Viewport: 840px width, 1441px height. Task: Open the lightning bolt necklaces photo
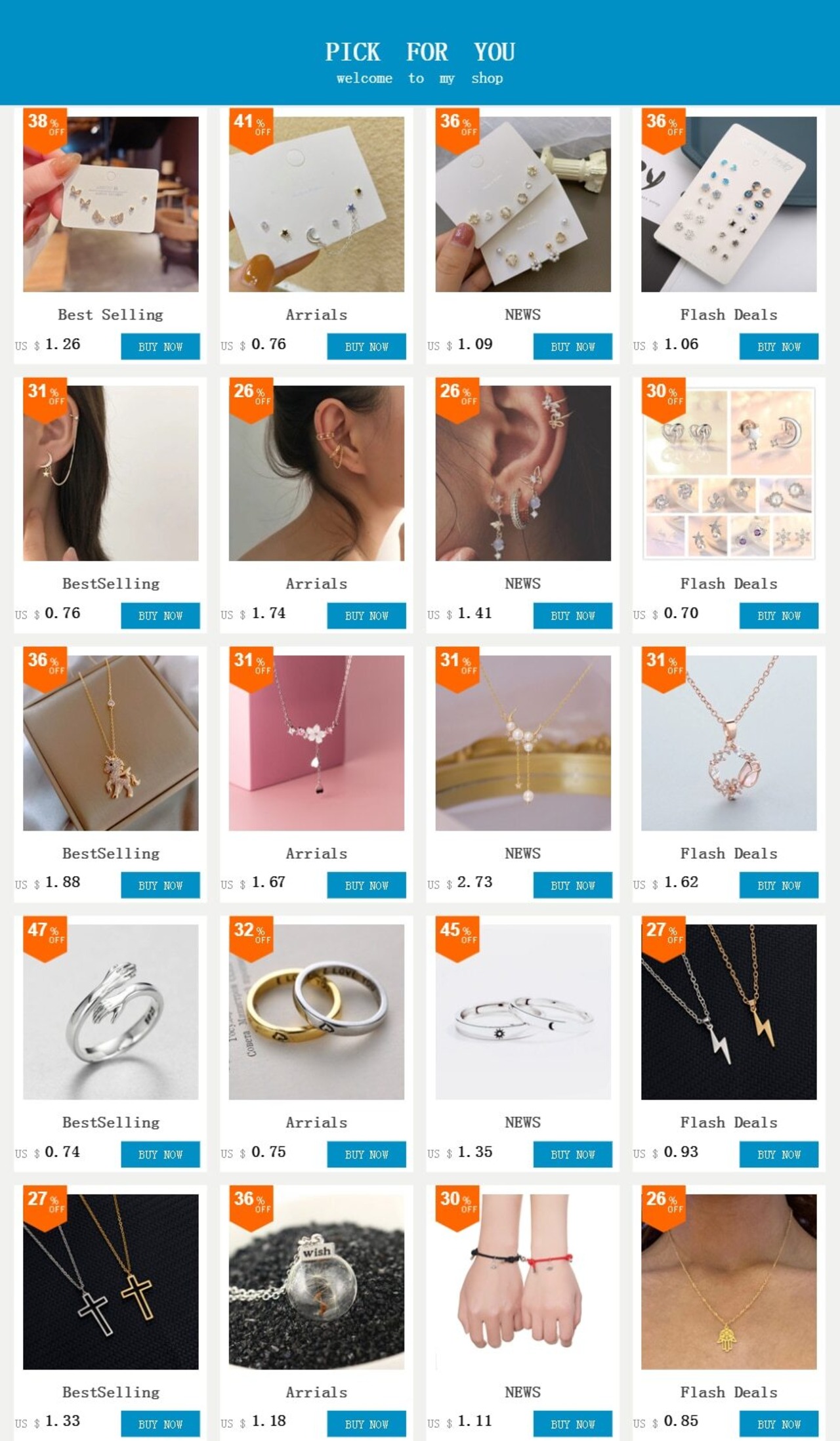pos(729,1012)
